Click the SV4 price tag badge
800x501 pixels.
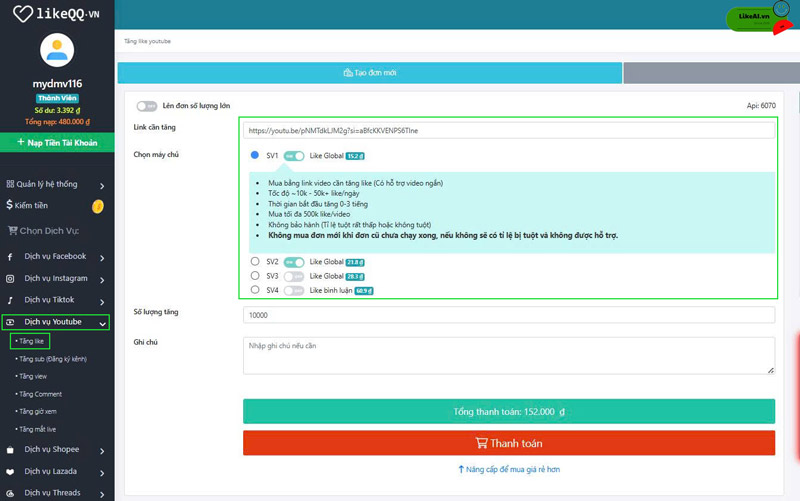364,291
